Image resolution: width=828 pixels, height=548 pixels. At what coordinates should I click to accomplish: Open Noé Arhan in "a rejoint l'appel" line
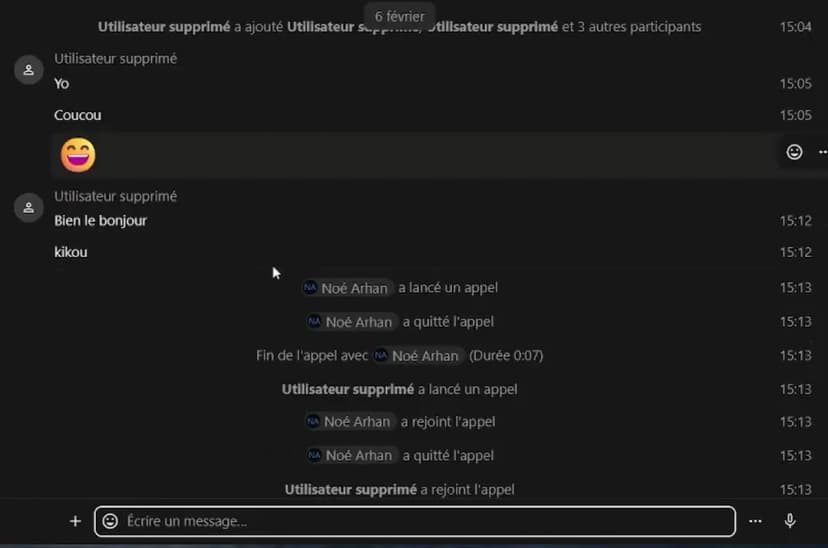point(349,422)
